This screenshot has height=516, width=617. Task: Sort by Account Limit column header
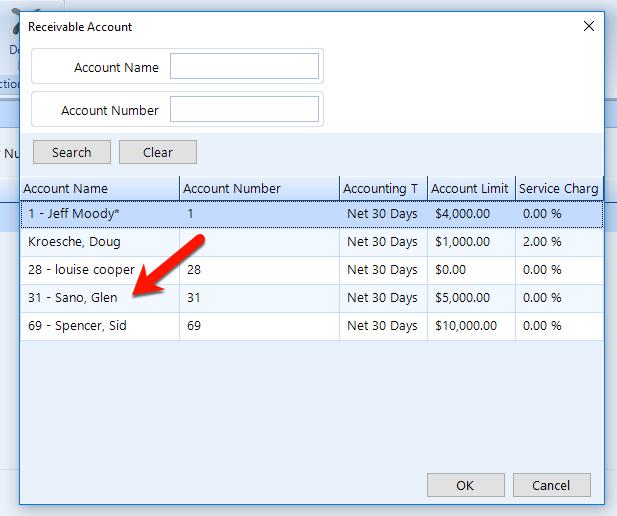point(471,189)
